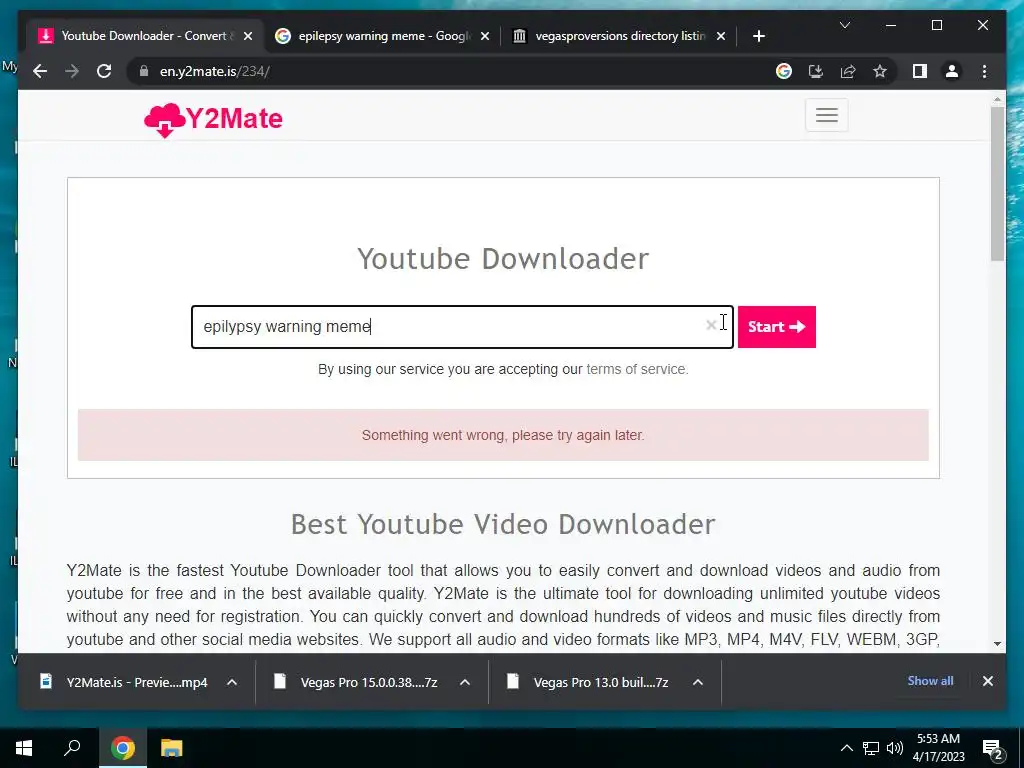Clear the search box with the X icon
This screenshot has height=768, width=1024.
click(x=711, y=325)
